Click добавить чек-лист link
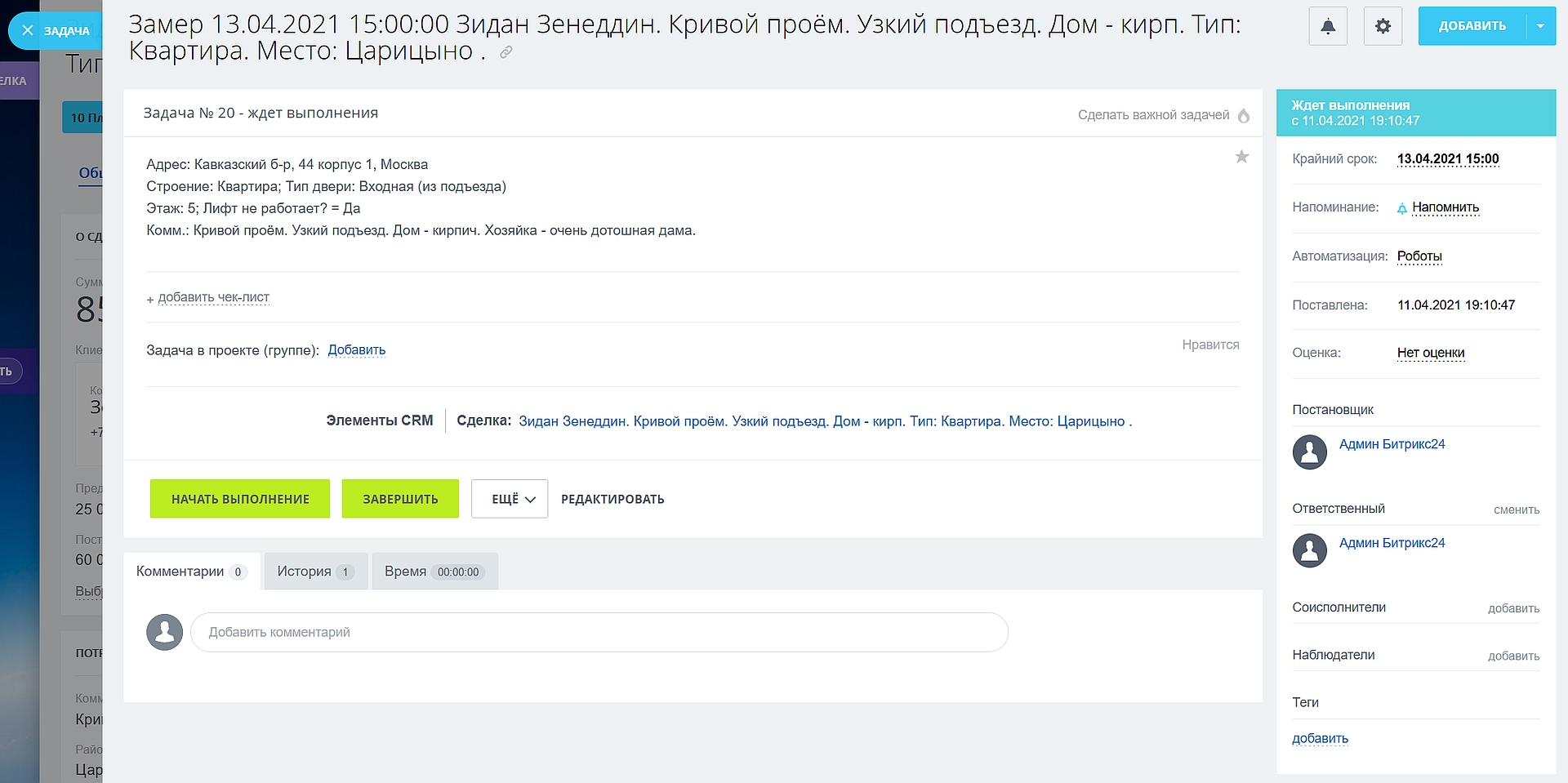 (x=213, y=298)
